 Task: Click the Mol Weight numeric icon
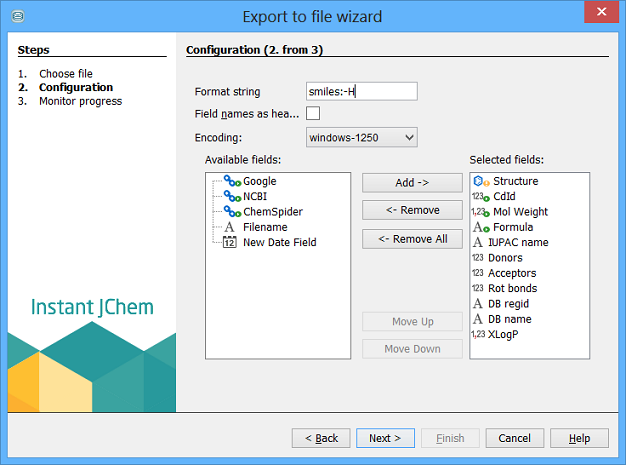point(479,212)
